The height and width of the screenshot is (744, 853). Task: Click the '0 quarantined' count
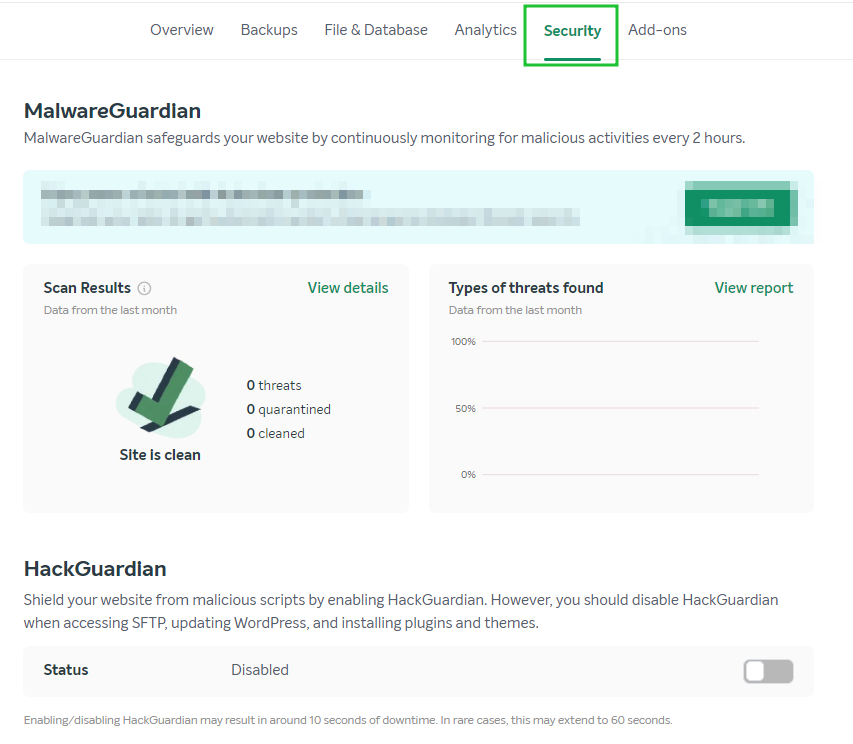[288, 410]
